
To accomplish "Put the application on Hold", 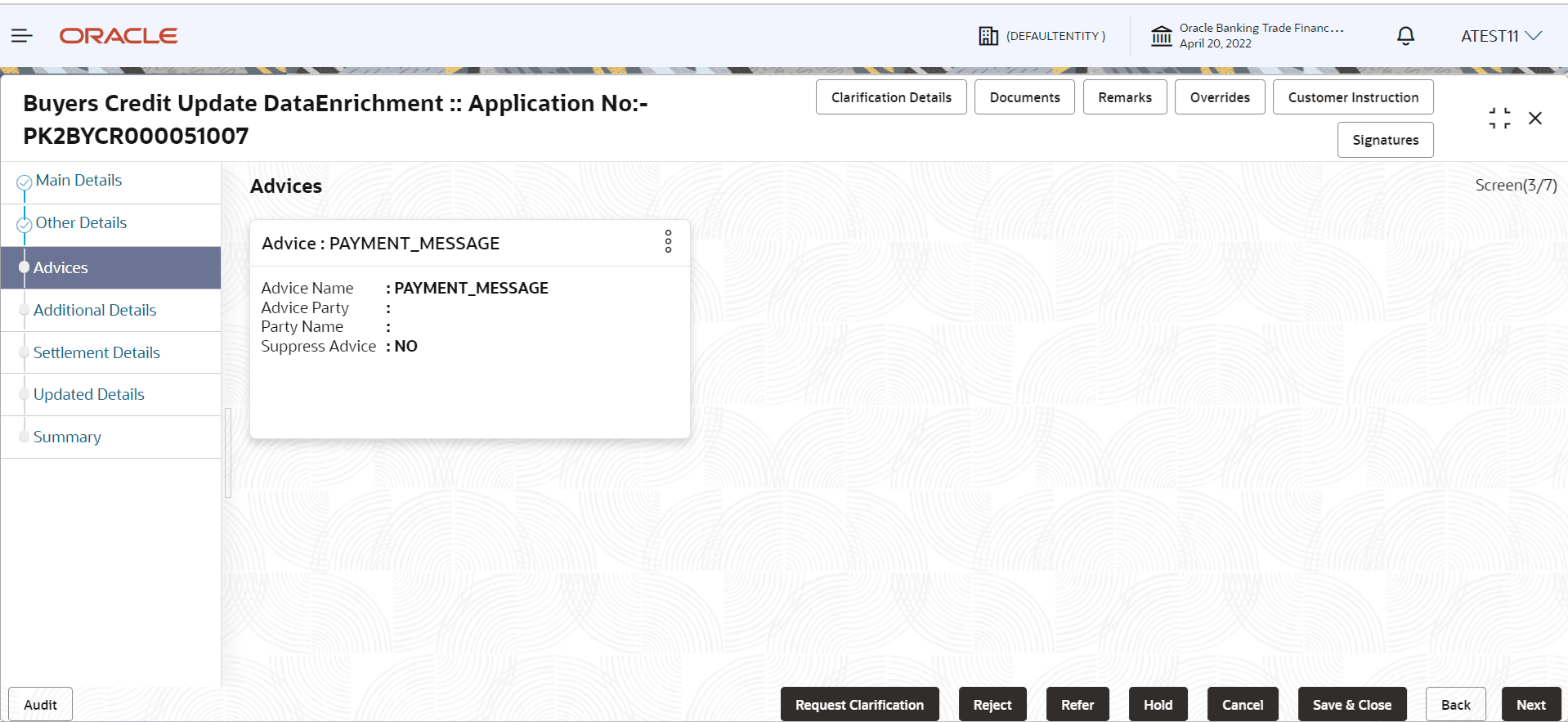I will 1158,705.
